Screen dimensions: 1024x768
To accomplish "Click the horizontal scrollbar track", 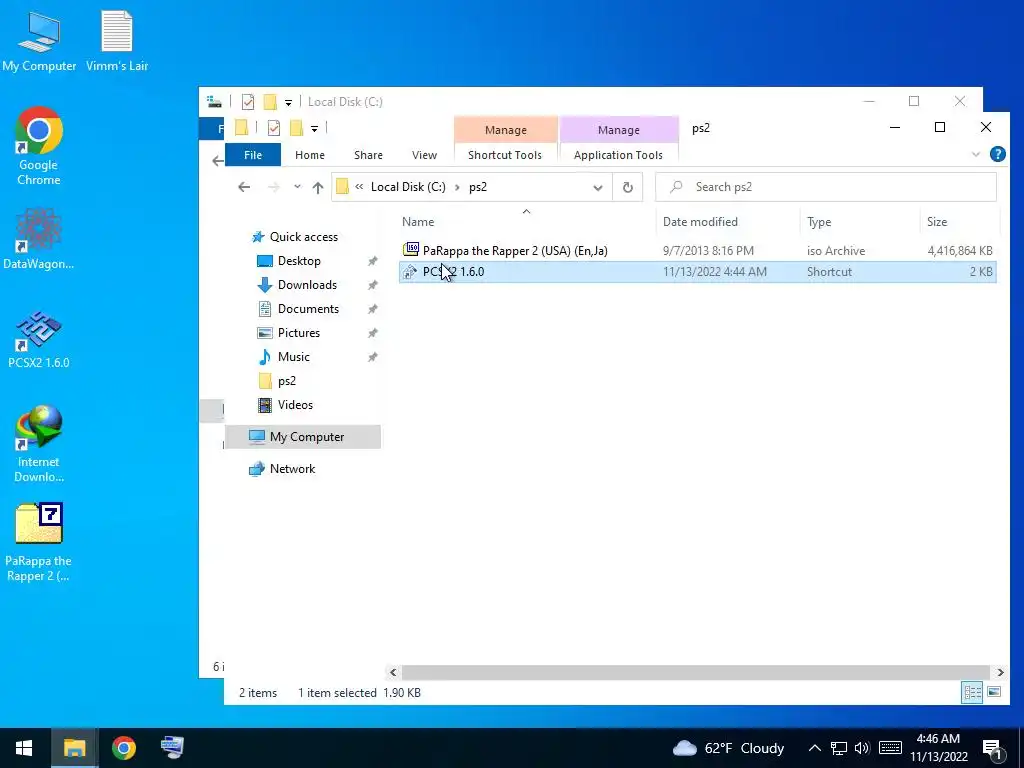I will click(x=696, y=672).
